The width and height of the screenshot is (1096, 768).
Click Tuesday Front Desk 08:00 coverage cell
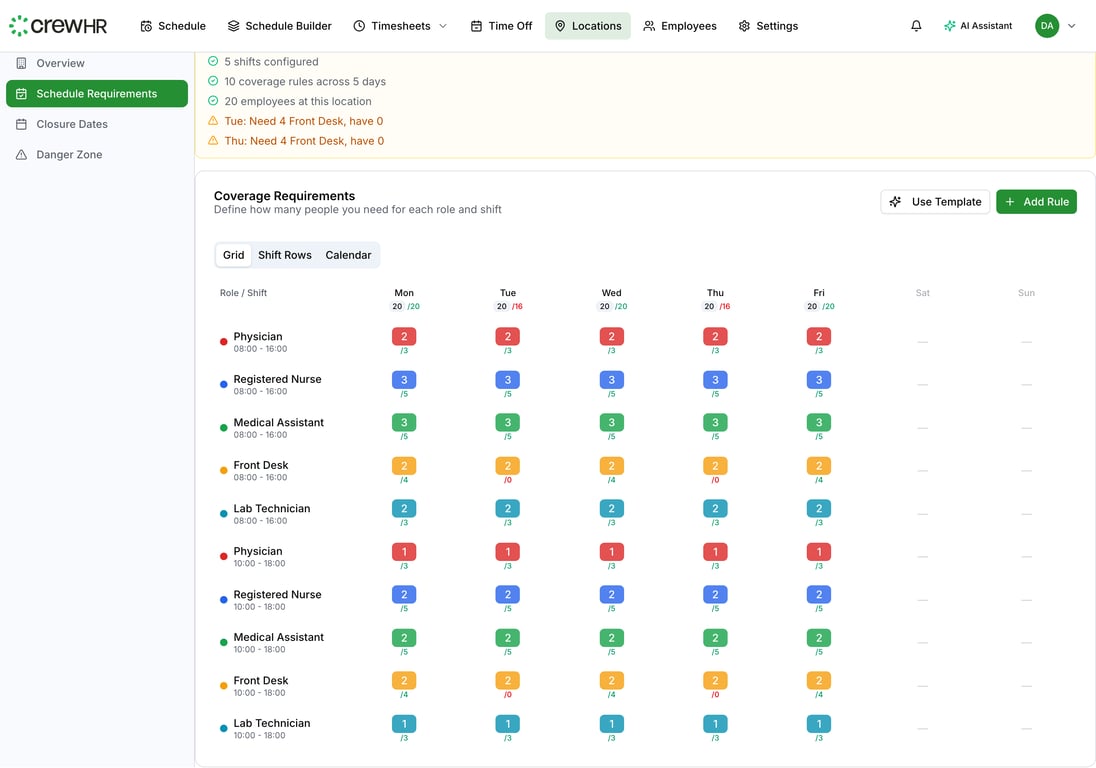(508, 466)
